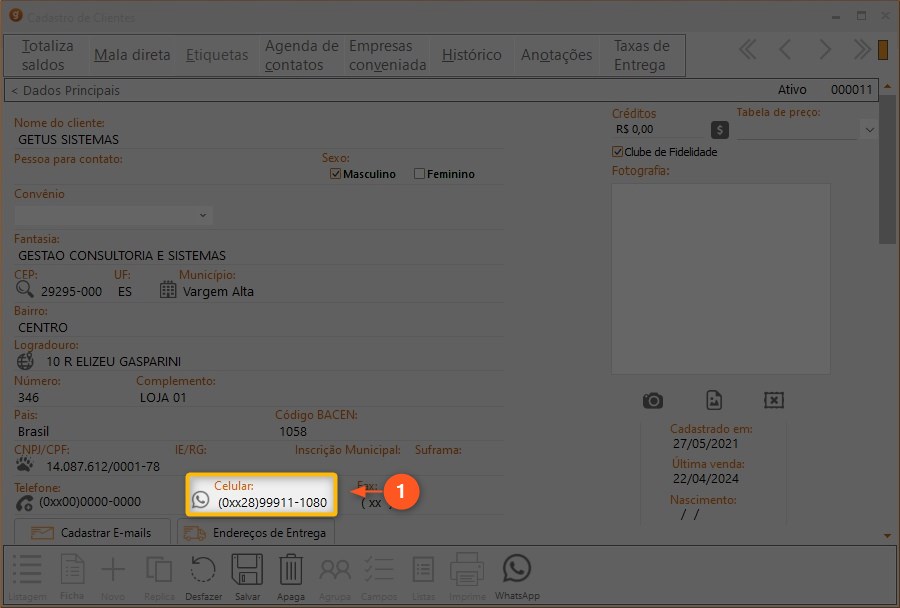Toggle the Clube de Fidelidade checkbox
This screenshot has width=900, height=608.
tap(617, 152)
